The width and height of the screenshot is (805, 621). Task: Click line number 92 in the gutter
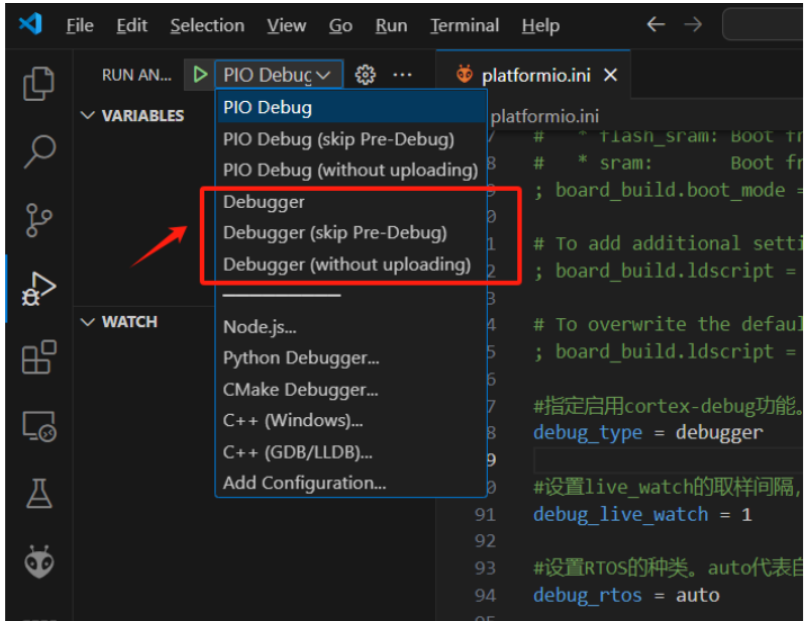(485, 541)
